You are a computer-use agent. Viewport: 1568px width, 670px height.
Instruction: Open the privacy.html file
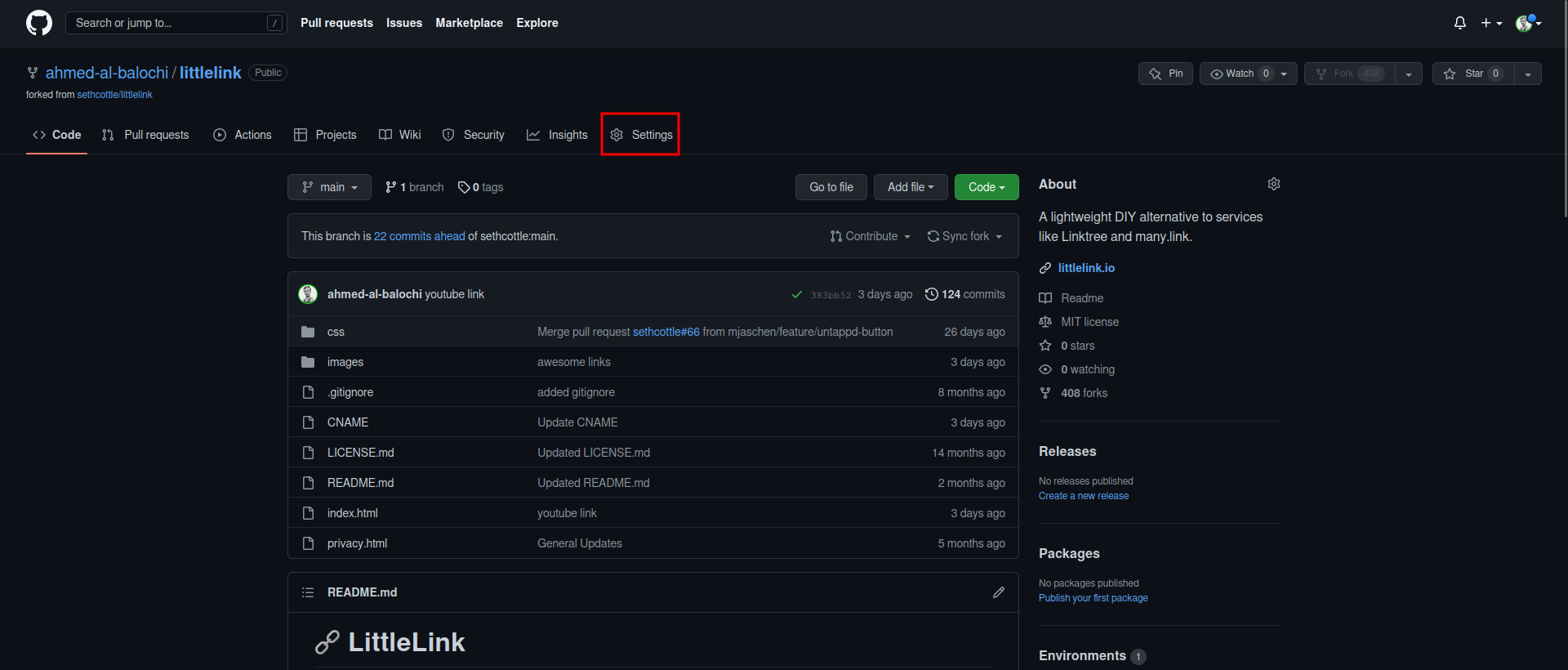(357, 543)
